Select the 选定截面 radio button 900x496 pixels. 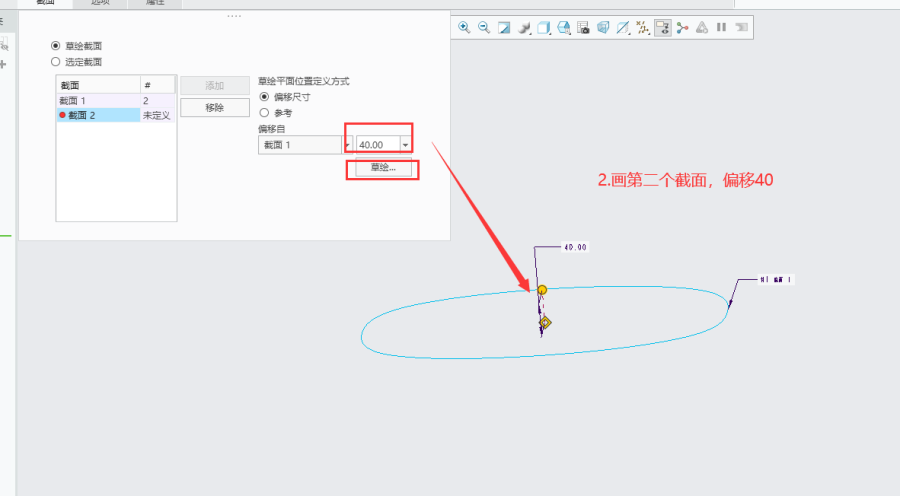(x=56, y=62)
